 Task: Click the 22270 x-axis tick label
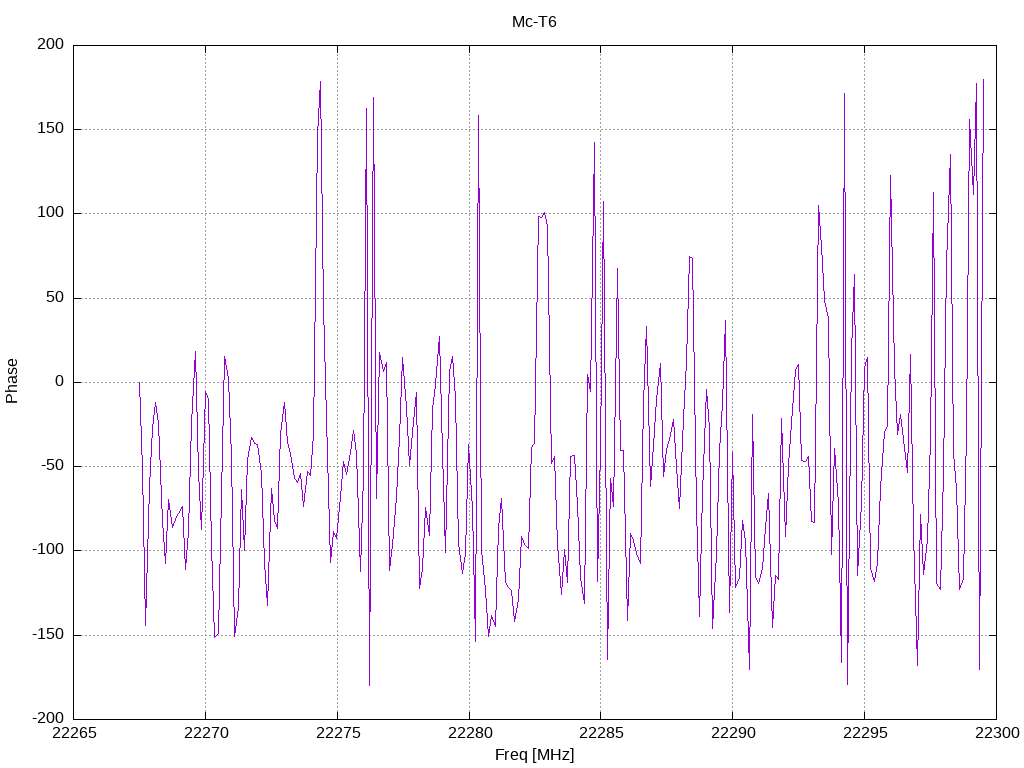point(206,733)
